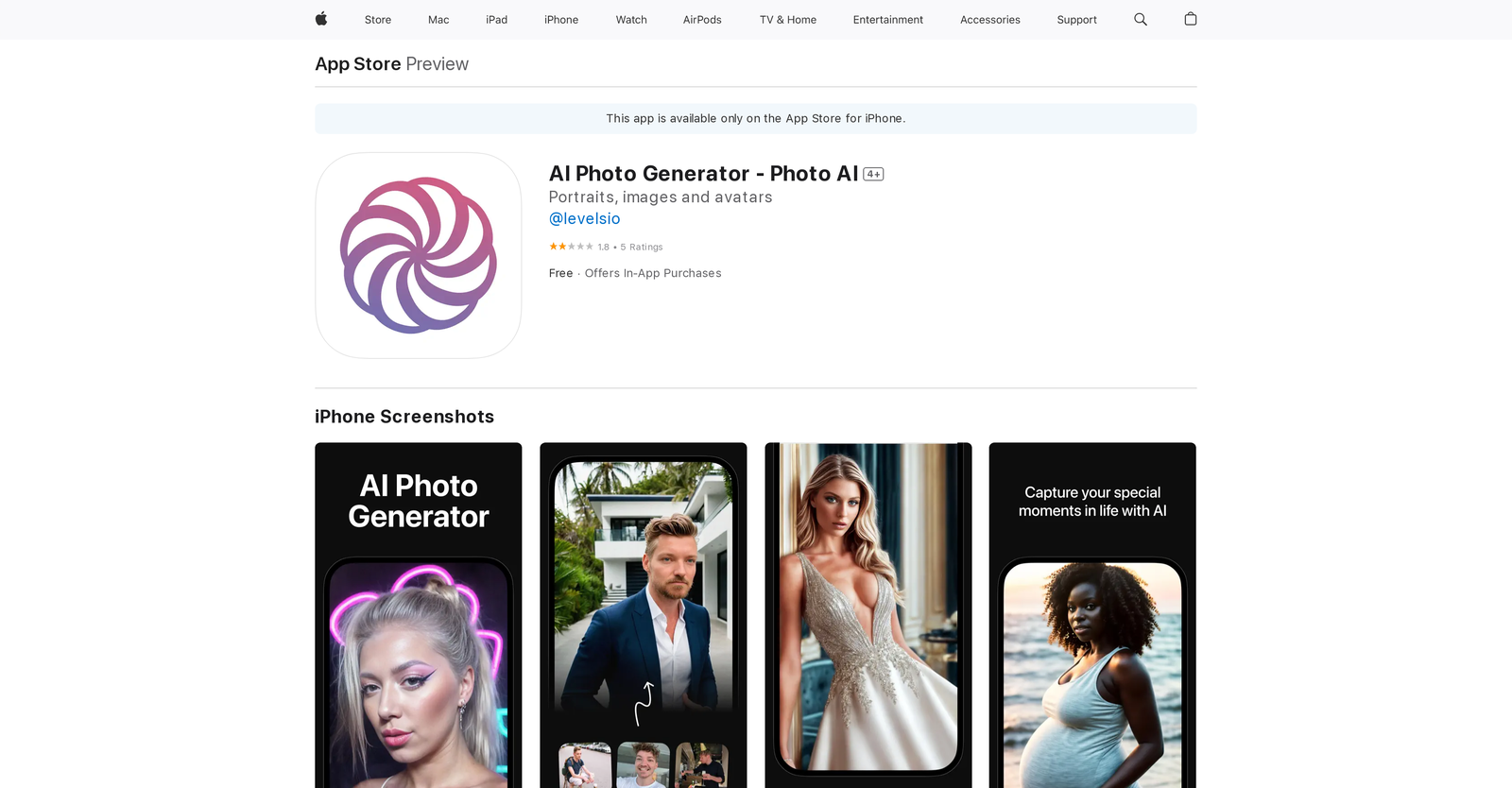Click the iPhone-only availability banner text
The image size is (1512, 788).
tap(756, 119)
